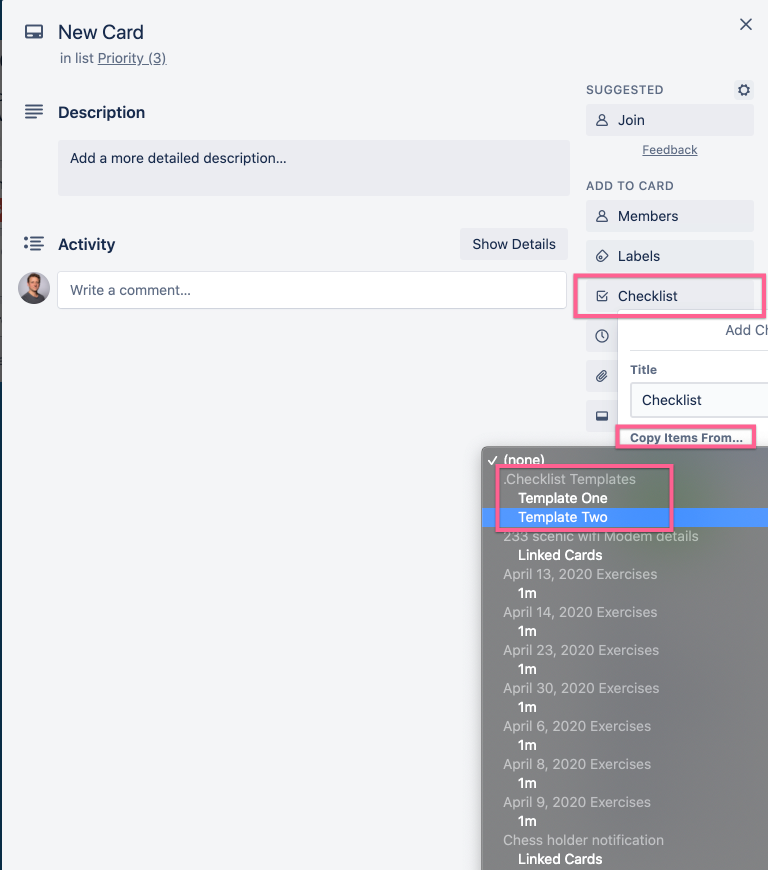
Task: Select 1m under April 13, 2020 Exercises
Action: [x=625, y=593]
